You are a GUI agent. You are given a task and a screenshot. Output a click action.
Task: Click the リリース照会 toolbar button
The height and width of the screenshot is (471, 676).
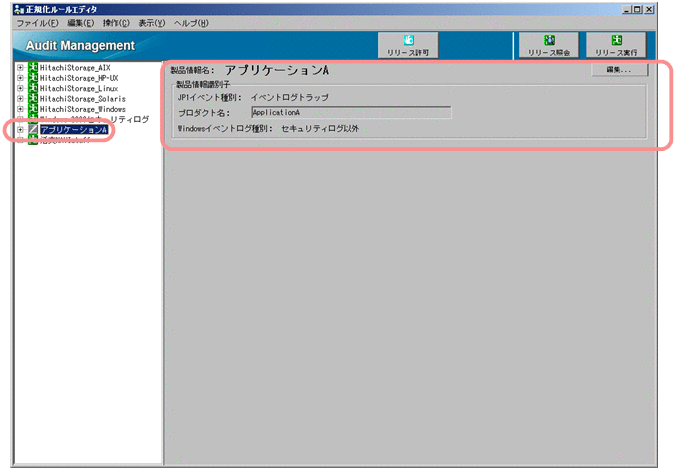(x=549, y=45)
